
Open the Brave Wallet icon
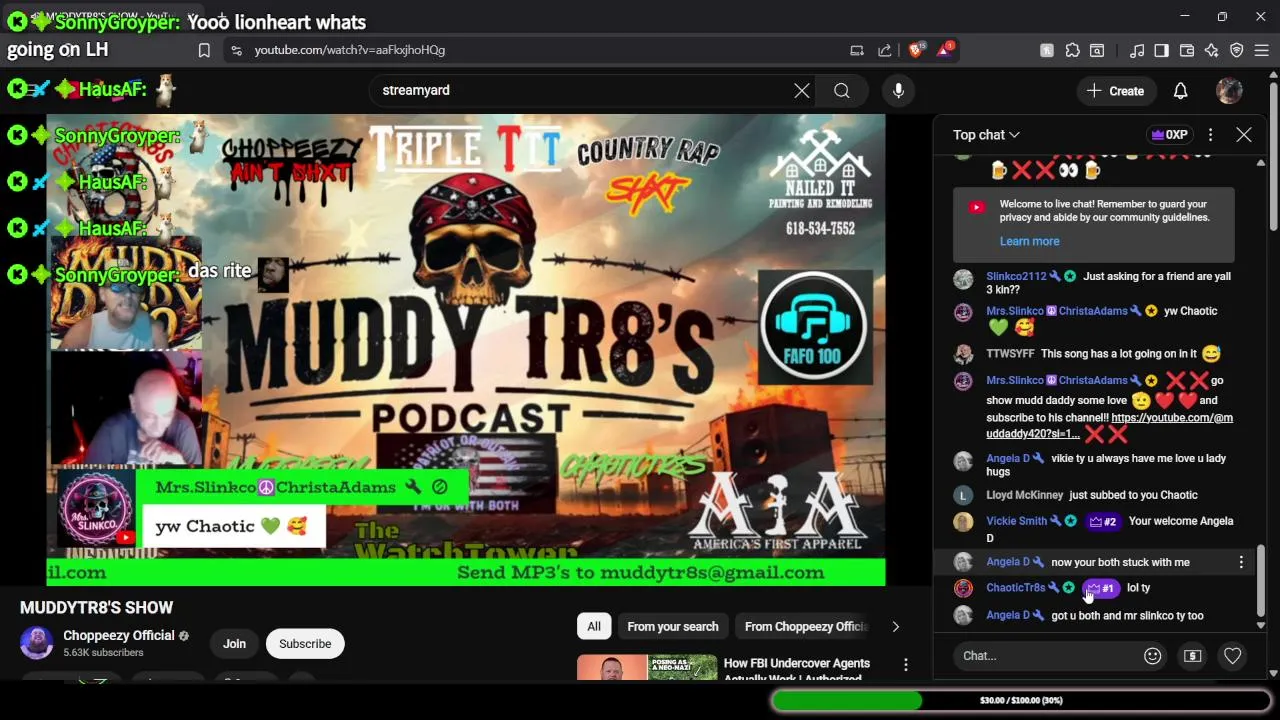pyautogui.click(x=1187, y=50)
